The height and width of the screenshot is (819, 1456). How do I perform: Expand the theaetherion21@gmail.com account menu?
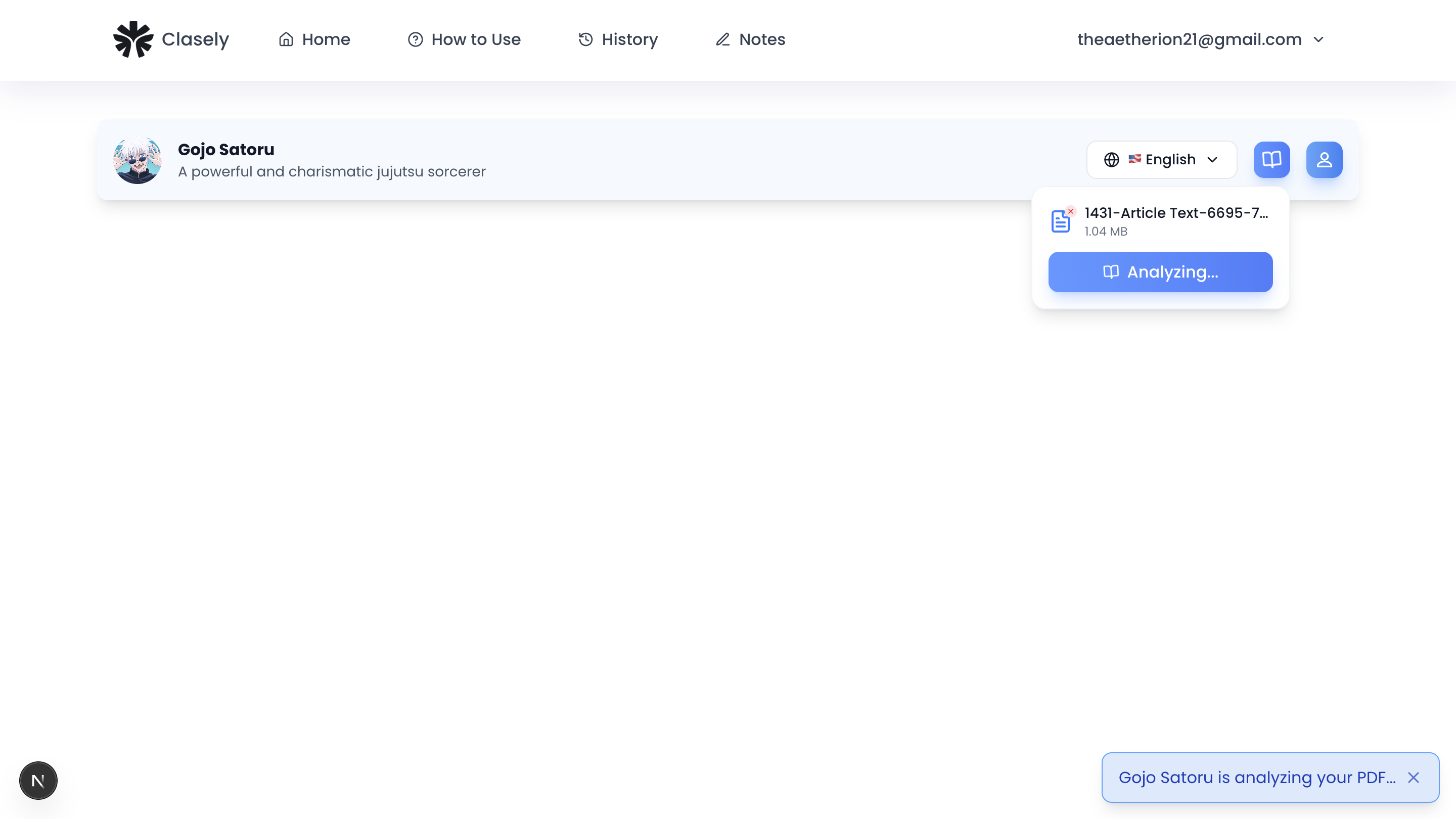pos(1201,39)
